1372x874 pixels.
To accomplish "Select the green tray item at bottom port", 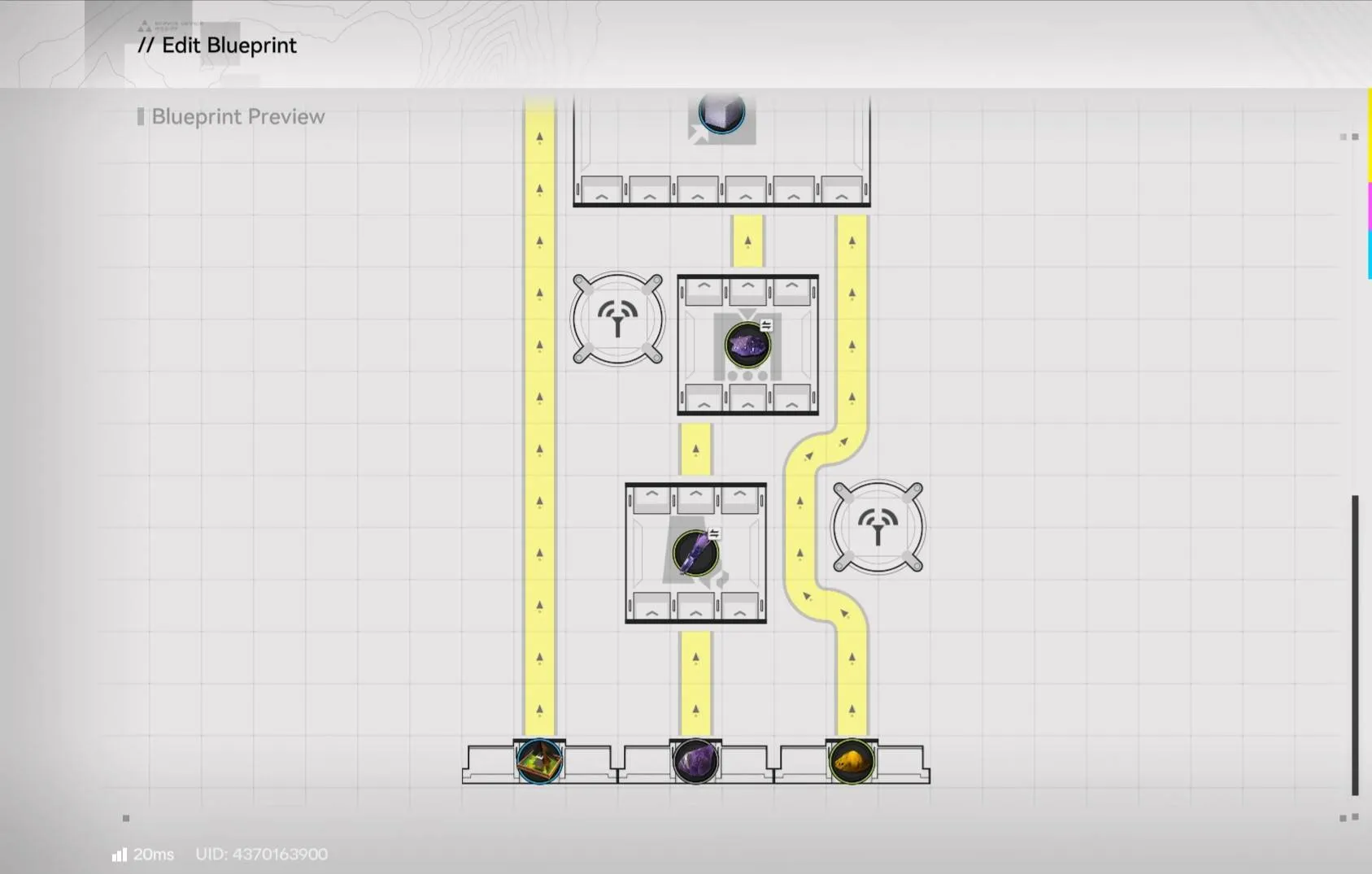I will coord(539,762).
